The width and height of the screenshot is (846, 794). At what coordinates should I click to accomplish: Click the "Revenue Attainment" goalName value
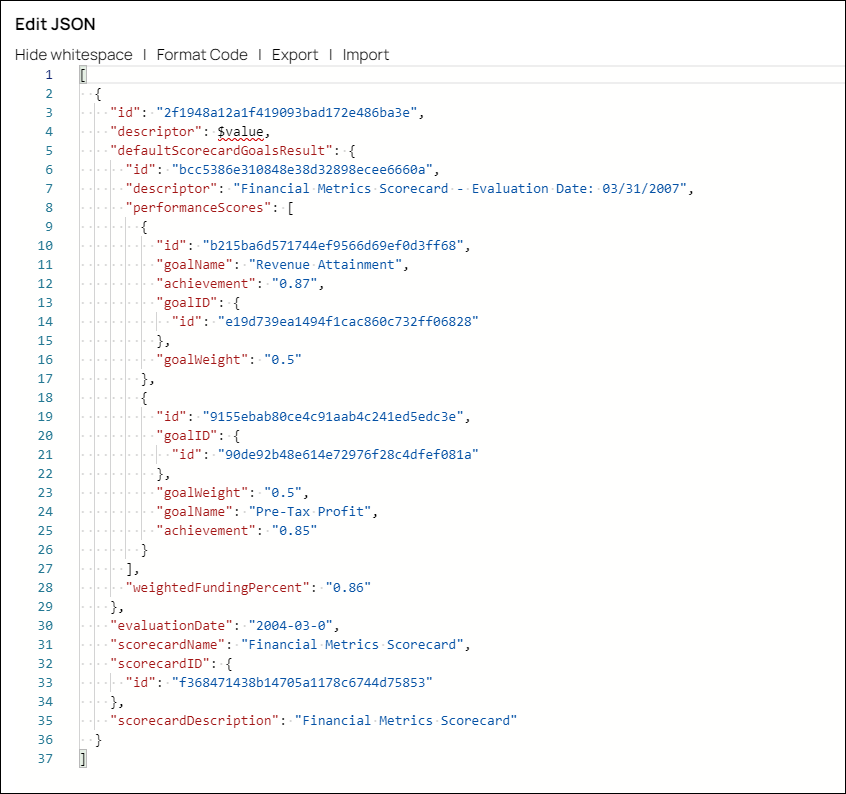[325, 265]
